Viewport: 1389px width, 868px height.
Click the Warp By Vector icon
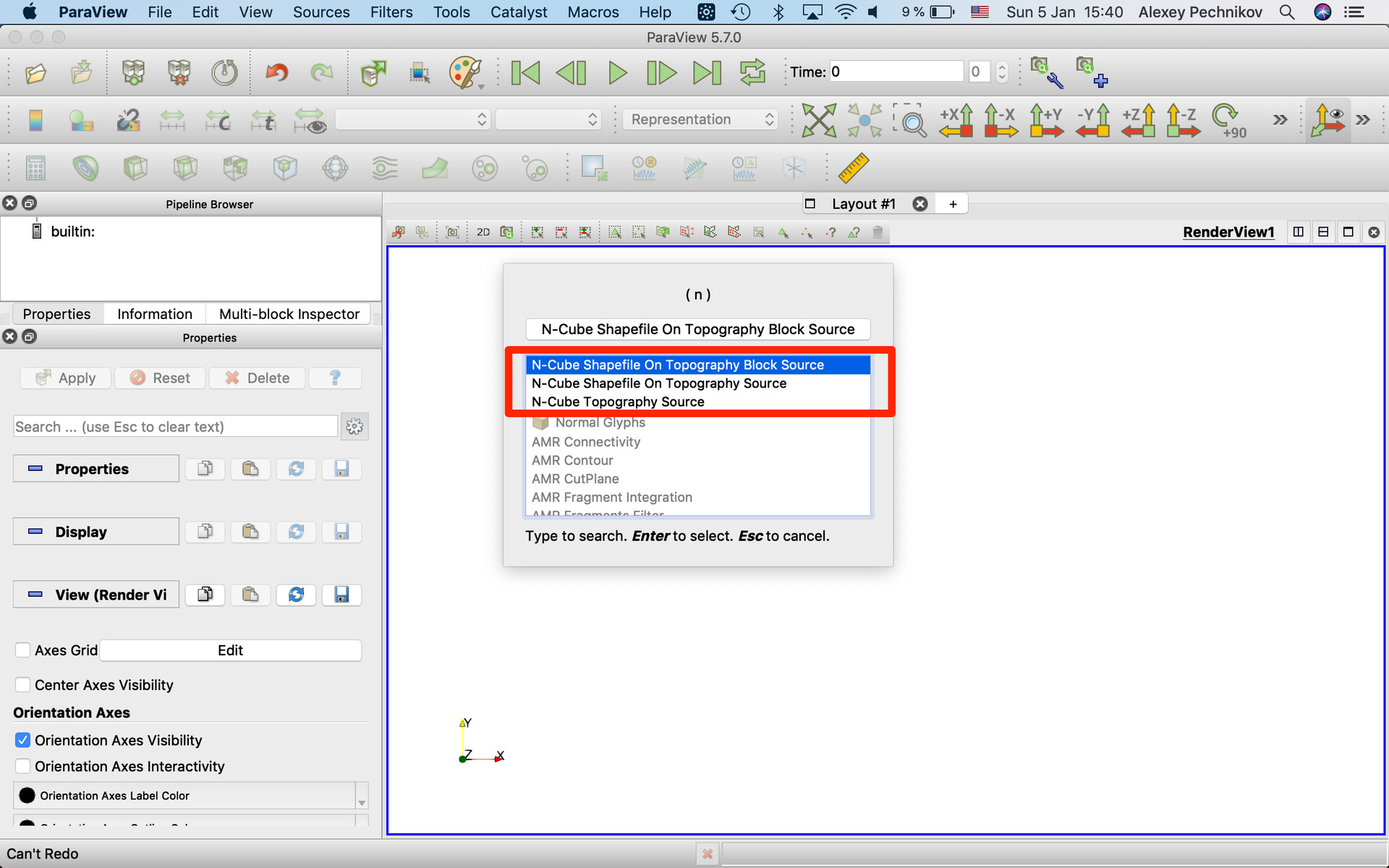click(x=435, y=168)
